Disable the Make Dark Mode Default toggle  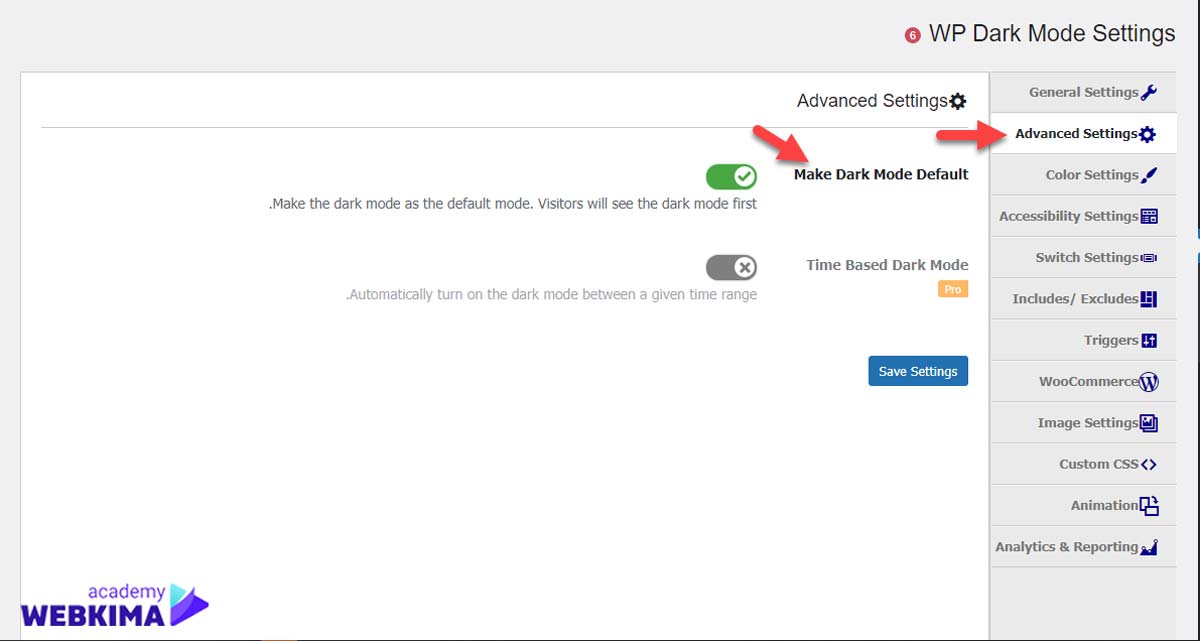click(x=731, y=177)
